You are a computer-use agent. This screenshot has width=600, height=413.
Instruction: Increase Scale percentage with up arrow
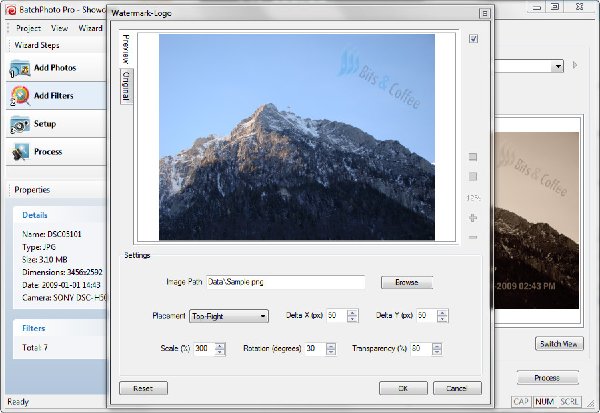pyautogui.click(x=220, y=345)
